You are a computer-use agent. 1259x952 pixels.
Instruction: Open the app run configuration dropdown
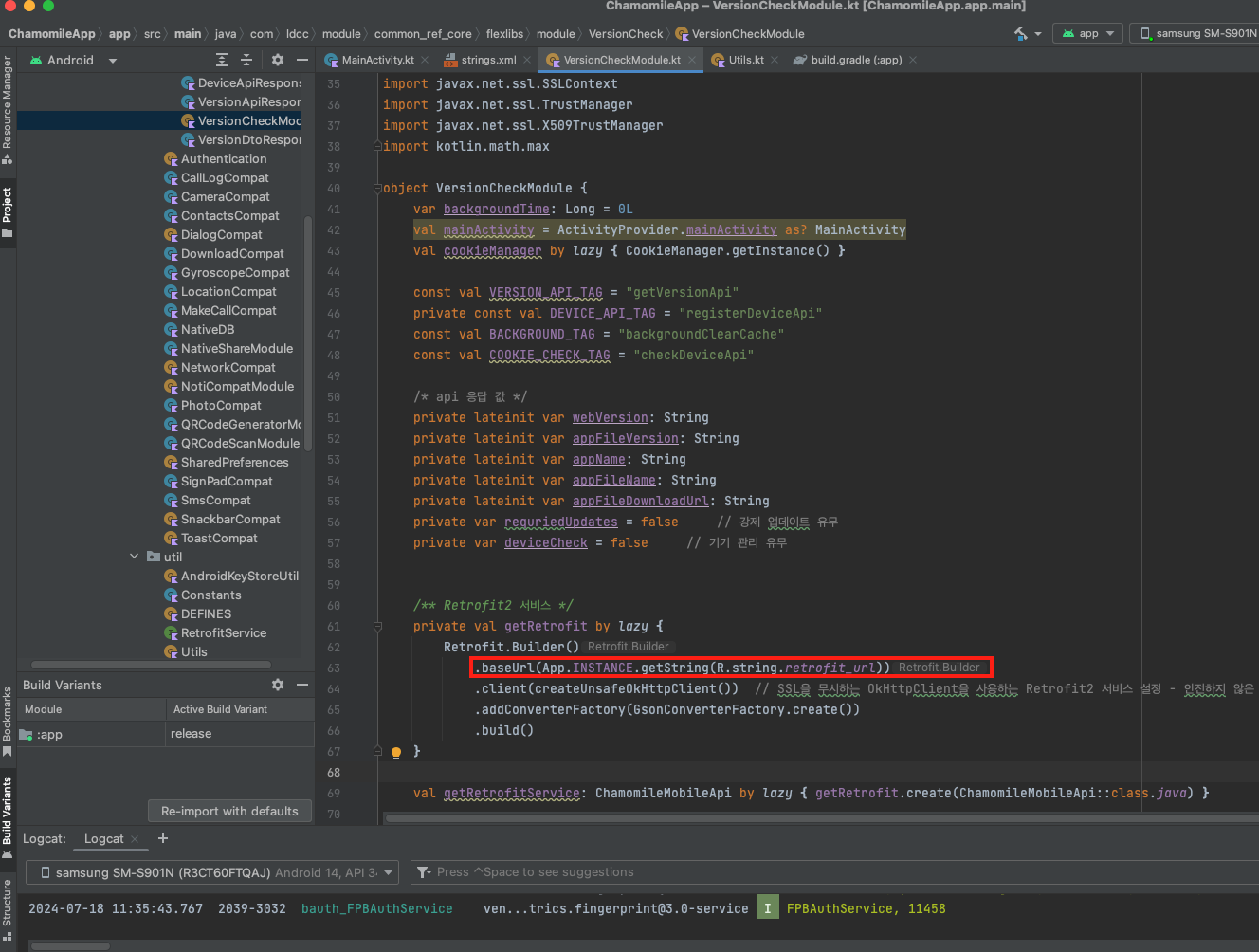pyautogui.click(x=1088, y=33)
